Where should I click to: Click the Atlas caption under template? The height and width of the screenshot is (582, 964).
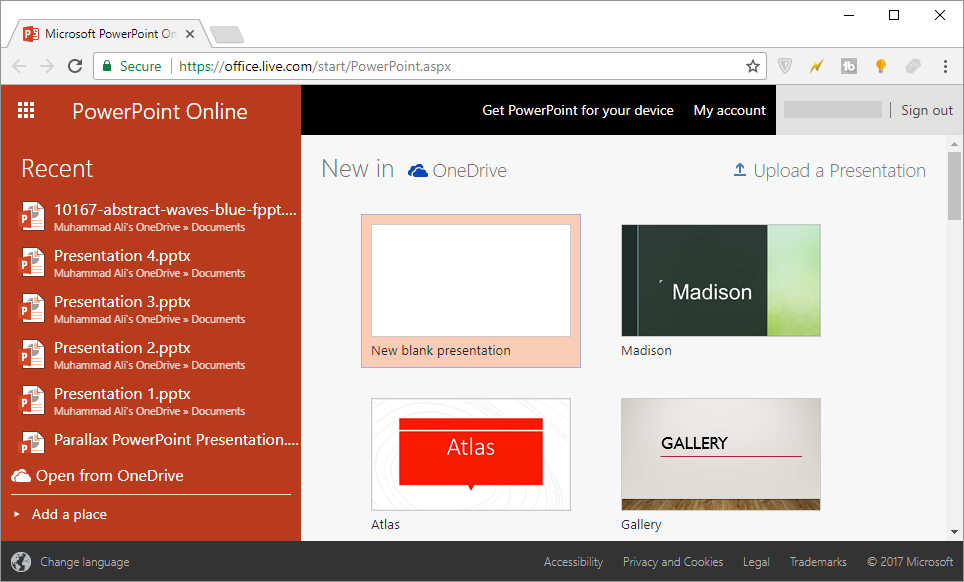pos(385,524)
